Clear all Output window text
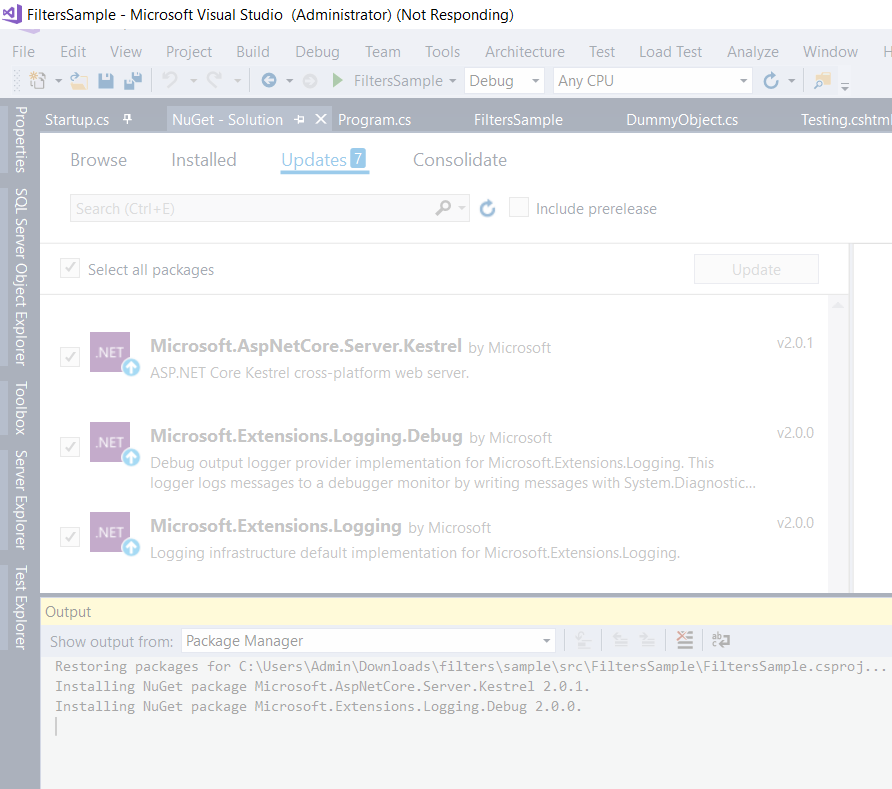This screenshot has height=789, width=892. tap(685, 640)
